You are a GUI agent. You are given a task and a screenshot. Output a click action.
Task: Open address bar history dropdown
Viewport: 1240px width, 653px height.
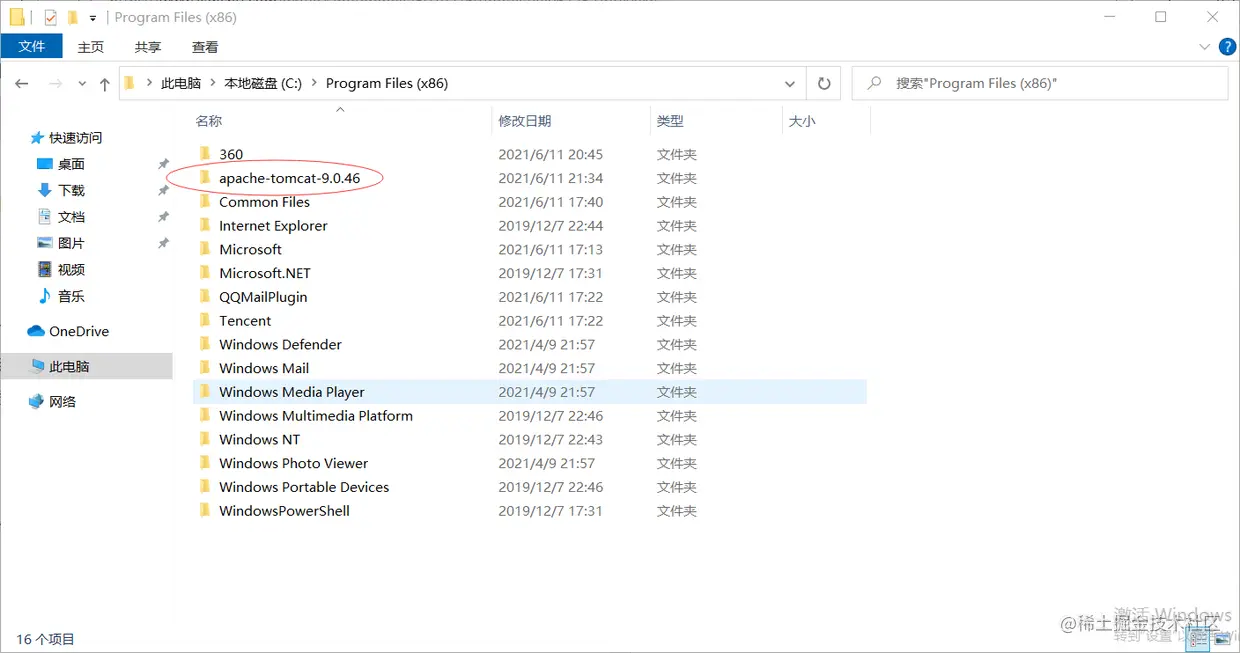[x=790, y=84]
